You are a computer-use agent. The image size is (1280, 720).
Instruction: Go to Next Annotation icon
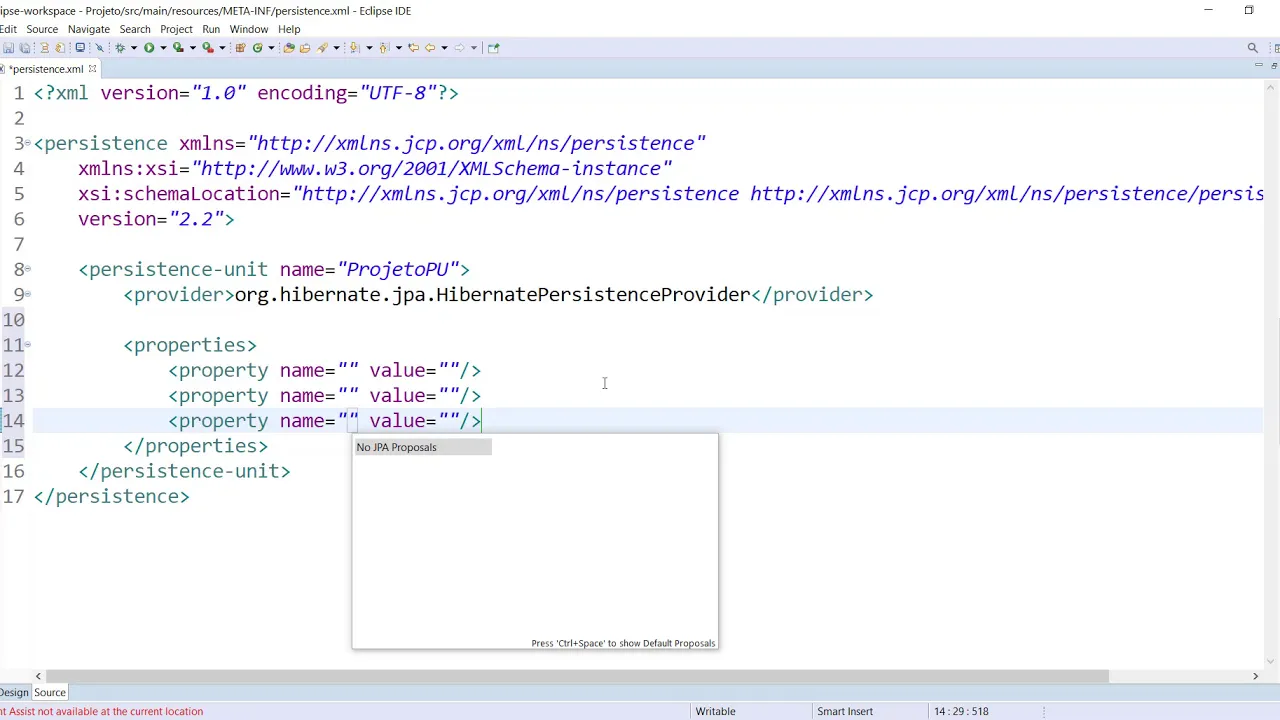coord(354,47)
